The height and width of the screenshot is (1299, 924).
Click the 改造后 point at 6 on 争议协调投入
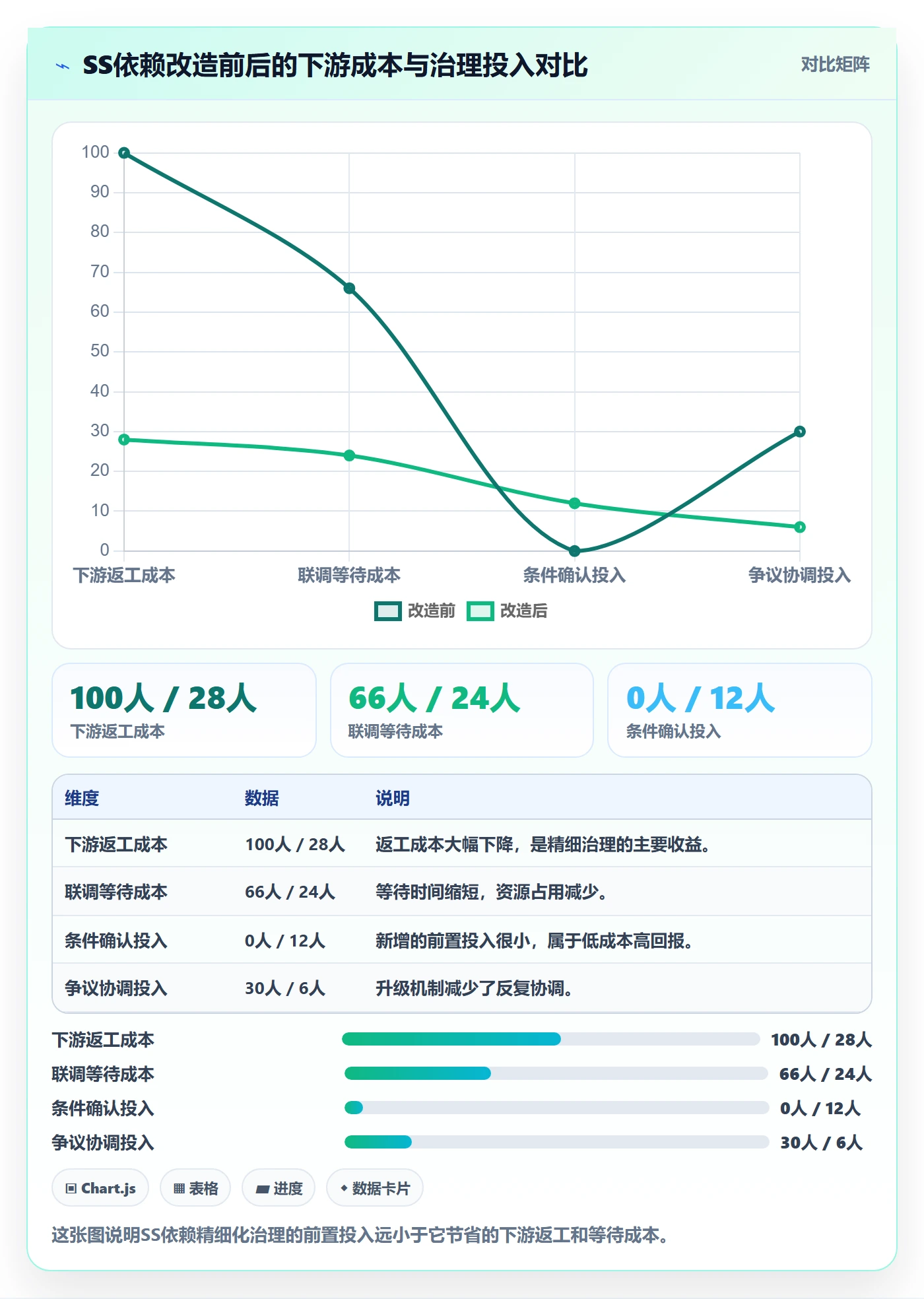click(800, 527)
